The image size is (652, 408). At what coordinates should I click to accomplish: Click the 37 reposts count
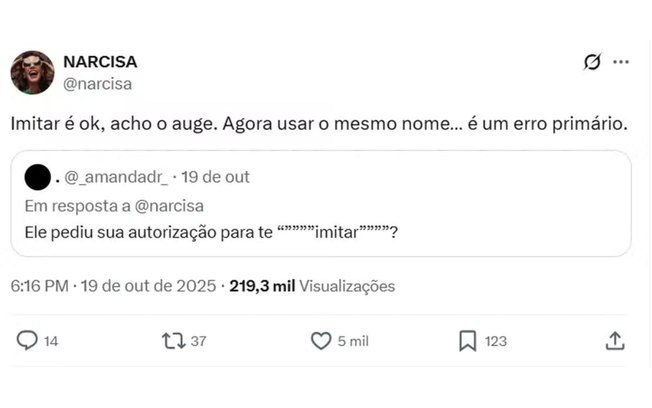point(198,341)
